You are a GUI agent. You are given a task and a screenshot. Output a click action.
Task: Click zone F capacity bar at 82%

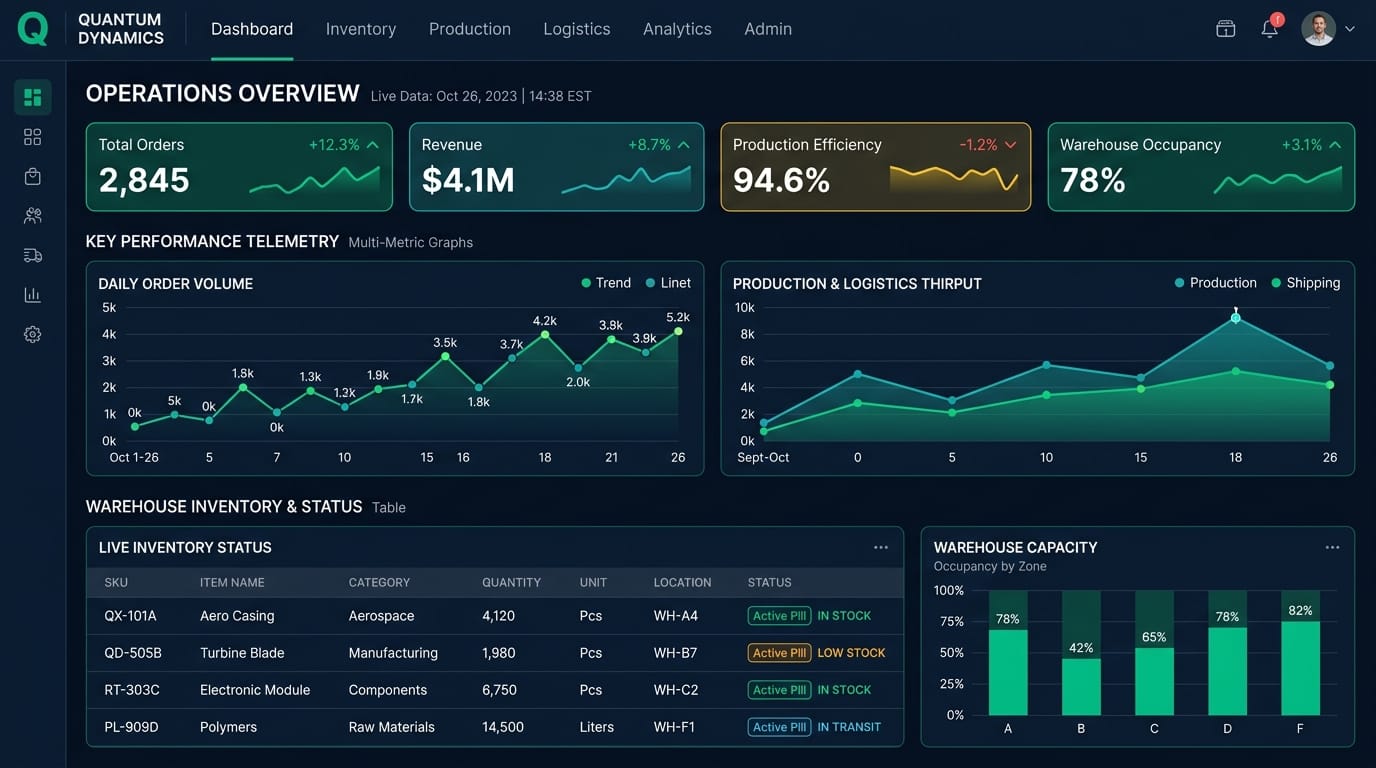[x=1300, y=668]
